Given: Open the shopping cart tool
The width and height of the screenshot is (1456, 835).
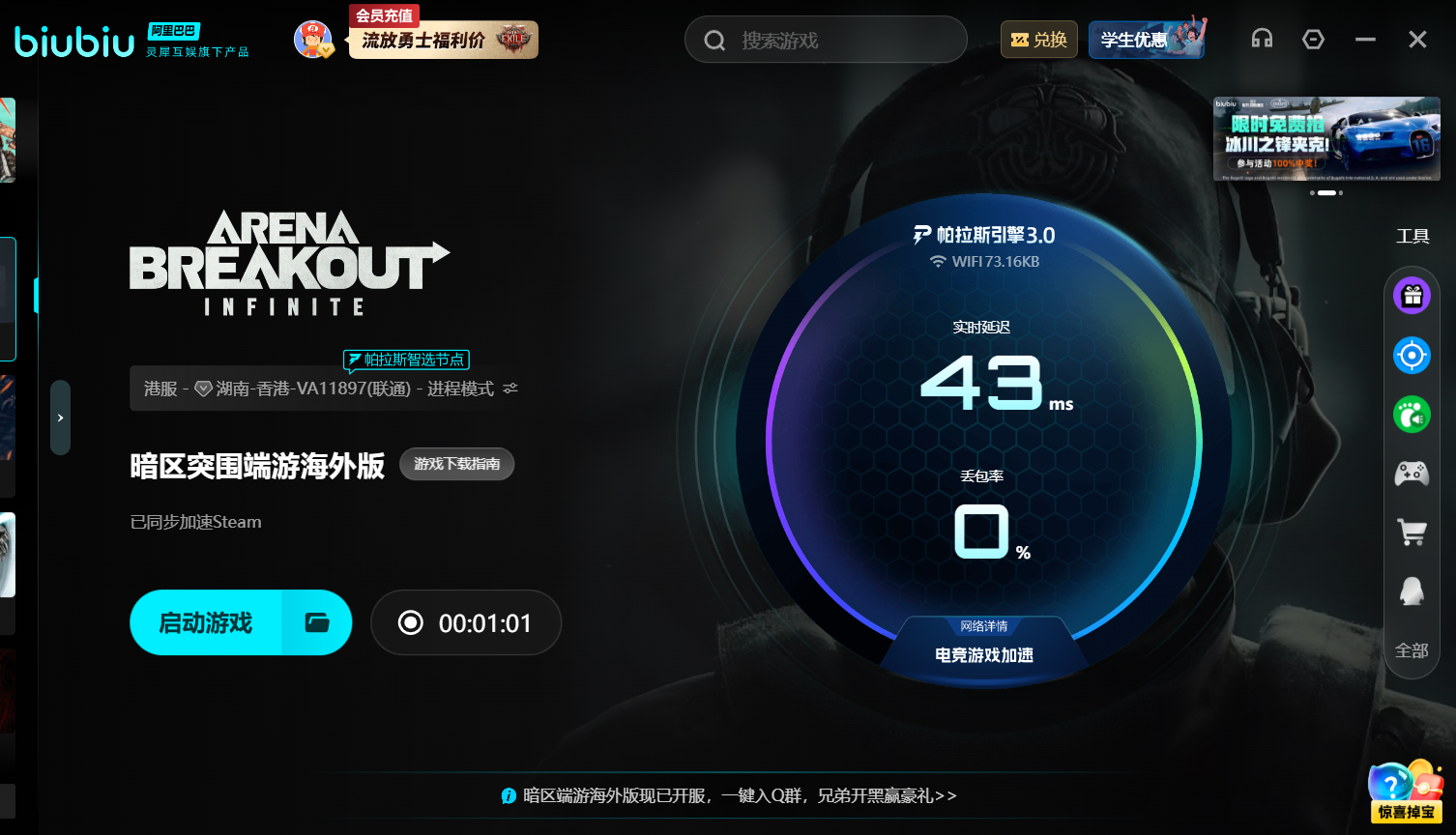Looking at the screenshot, I should [1412, 532].
